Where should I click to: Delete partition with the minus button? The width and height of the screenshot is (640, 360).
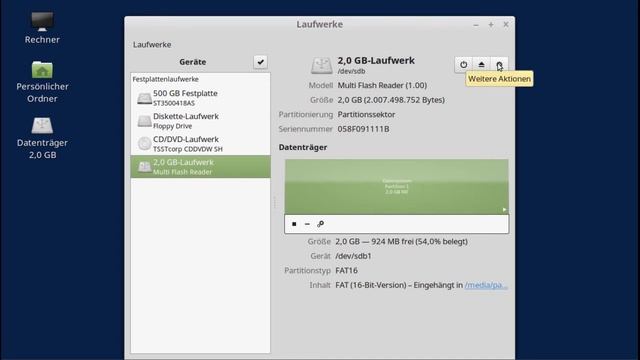pos(307,224)
